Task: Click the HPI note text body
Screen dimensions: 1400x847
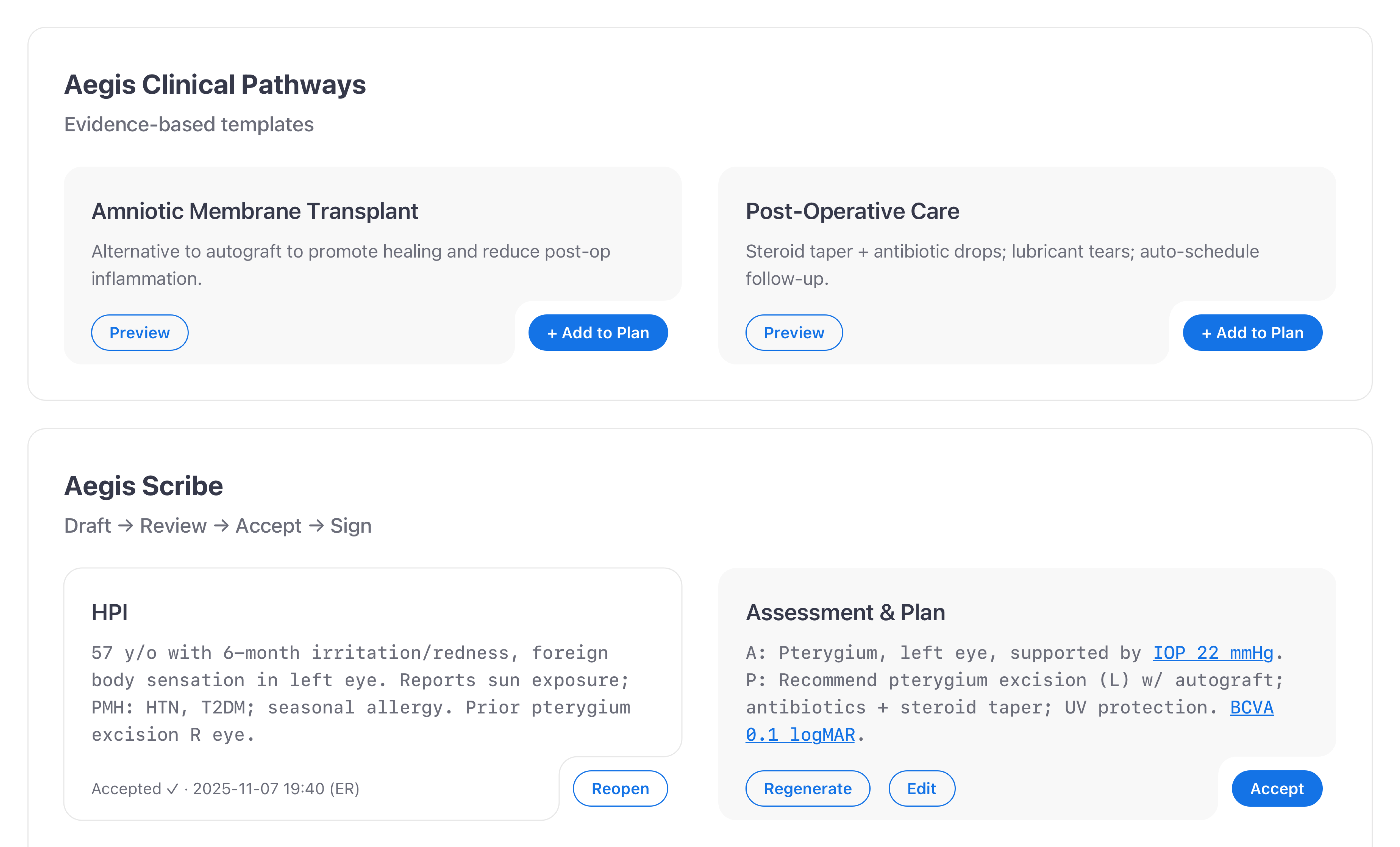Action: [x=361, y=694]
